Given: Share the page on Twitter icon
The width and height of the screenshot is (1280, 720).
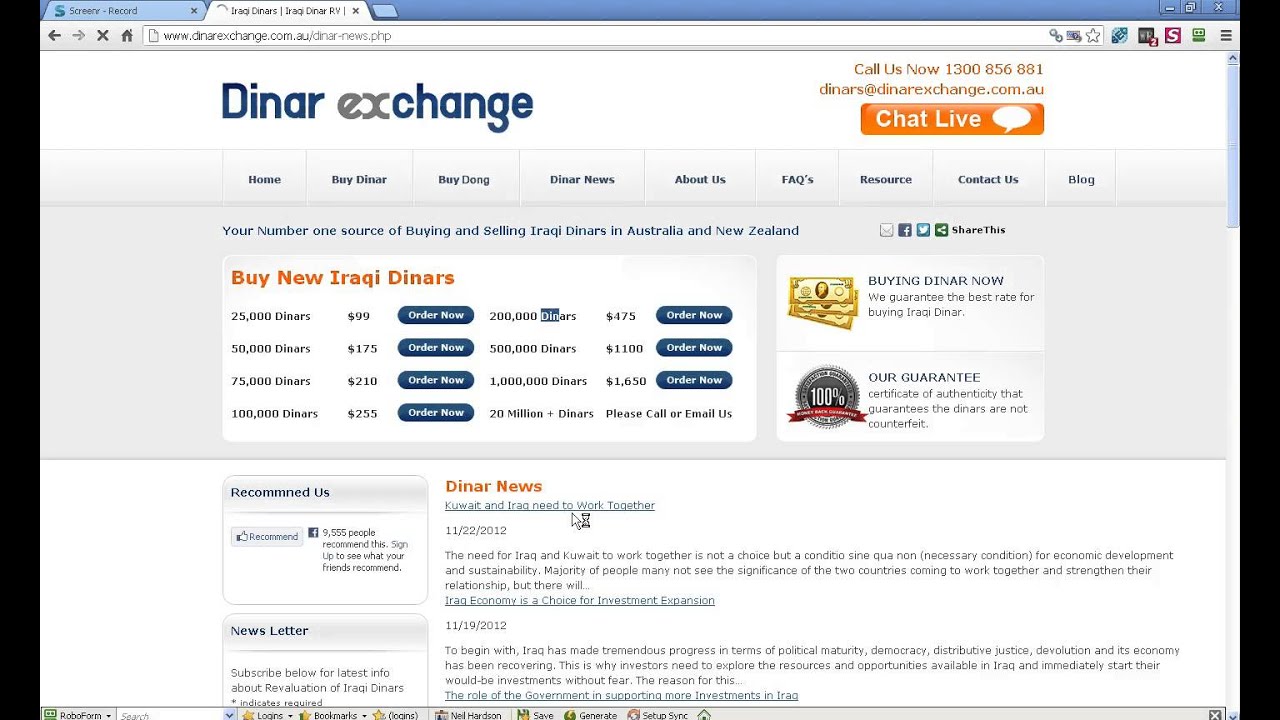Looking at the screenshot, I should point(923,230).
